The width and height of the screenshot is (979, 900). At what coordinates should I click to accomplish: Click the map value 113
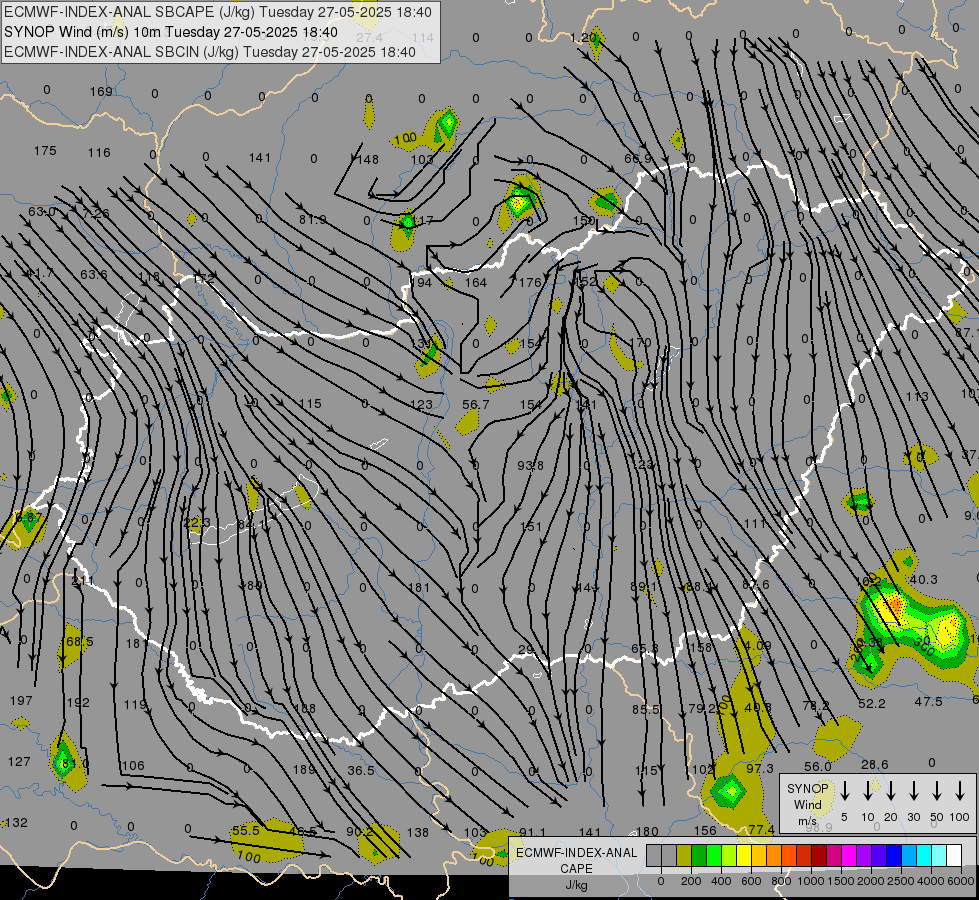pyautogui.click(x=917, y=397)
